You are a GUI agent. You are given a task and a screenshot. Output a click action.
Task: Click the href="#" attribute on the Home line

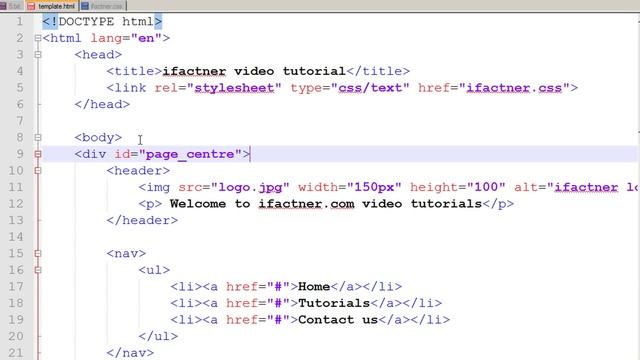point(258,287)
